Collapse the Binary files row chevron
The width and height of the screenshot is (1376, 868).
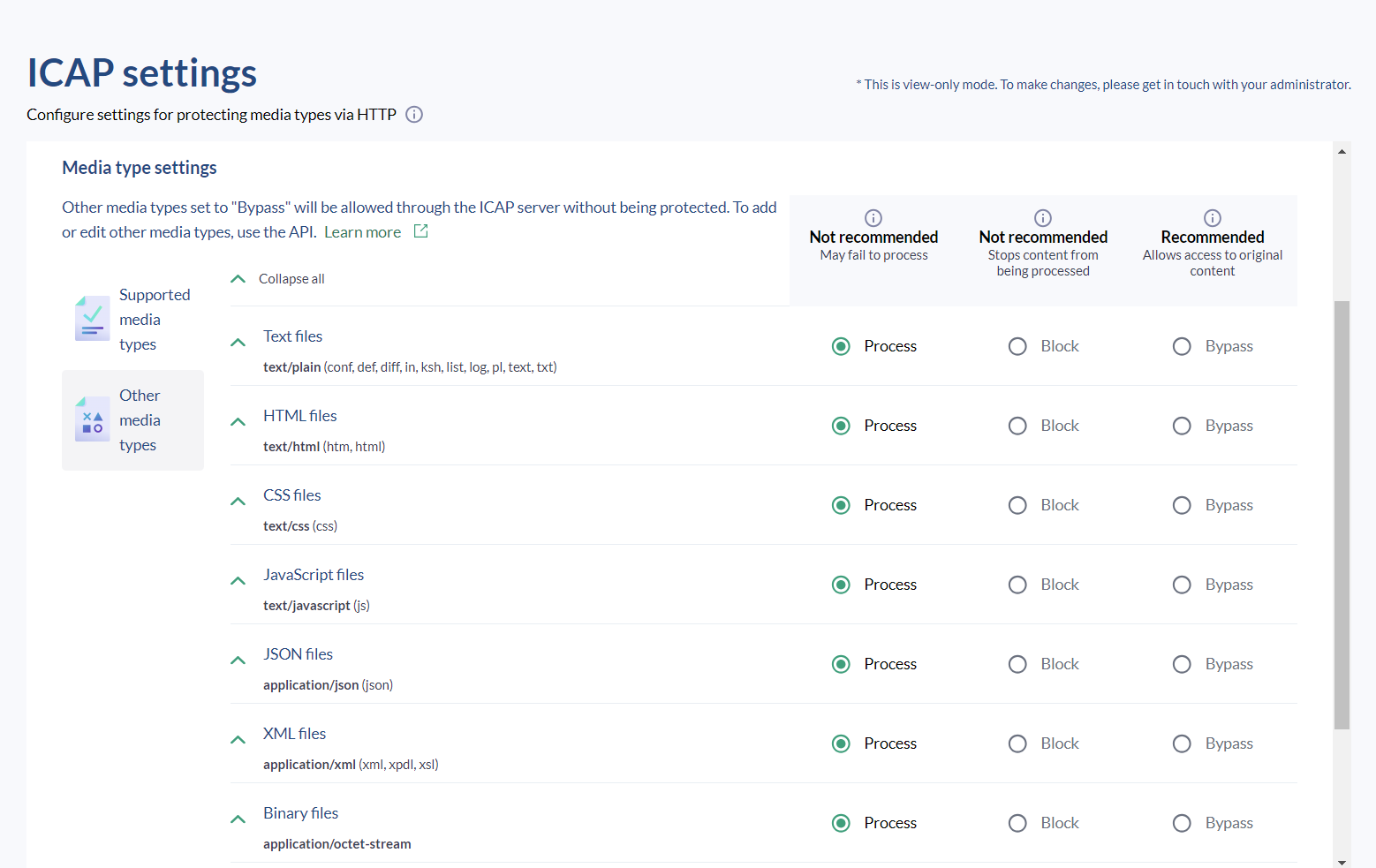[238, 819]
